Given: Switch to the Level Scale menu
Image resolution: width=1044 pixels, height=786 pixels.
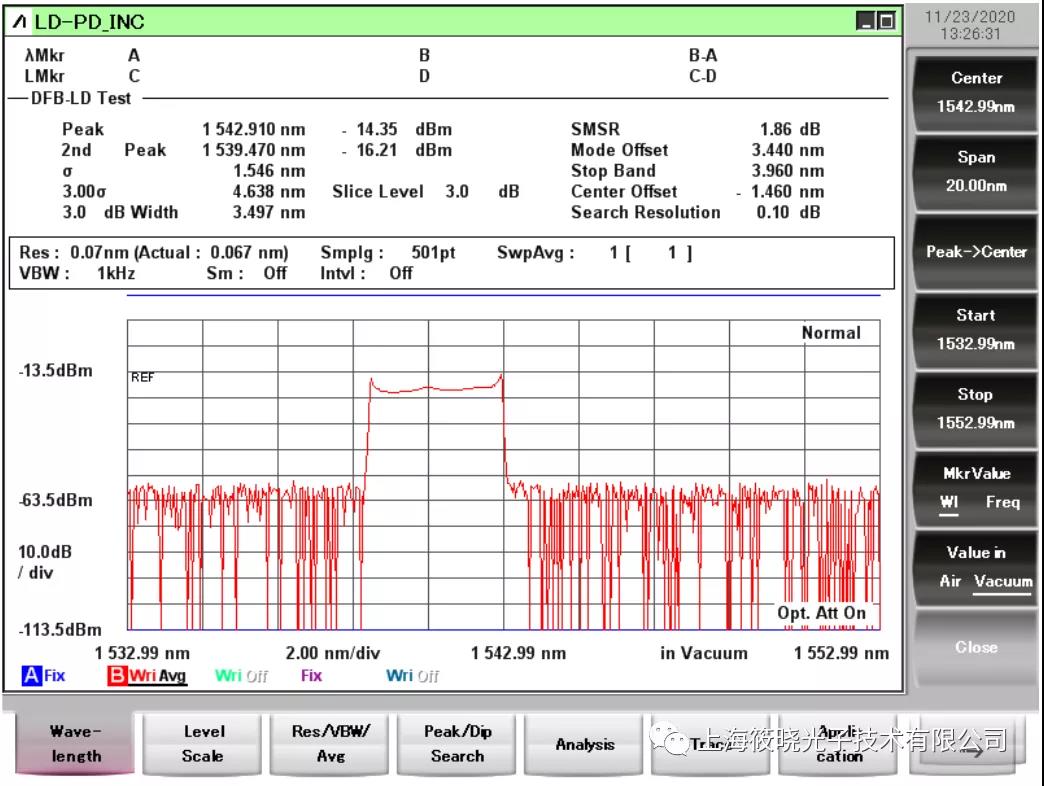Looking at the screenshot, I should (x=203, y=744).
